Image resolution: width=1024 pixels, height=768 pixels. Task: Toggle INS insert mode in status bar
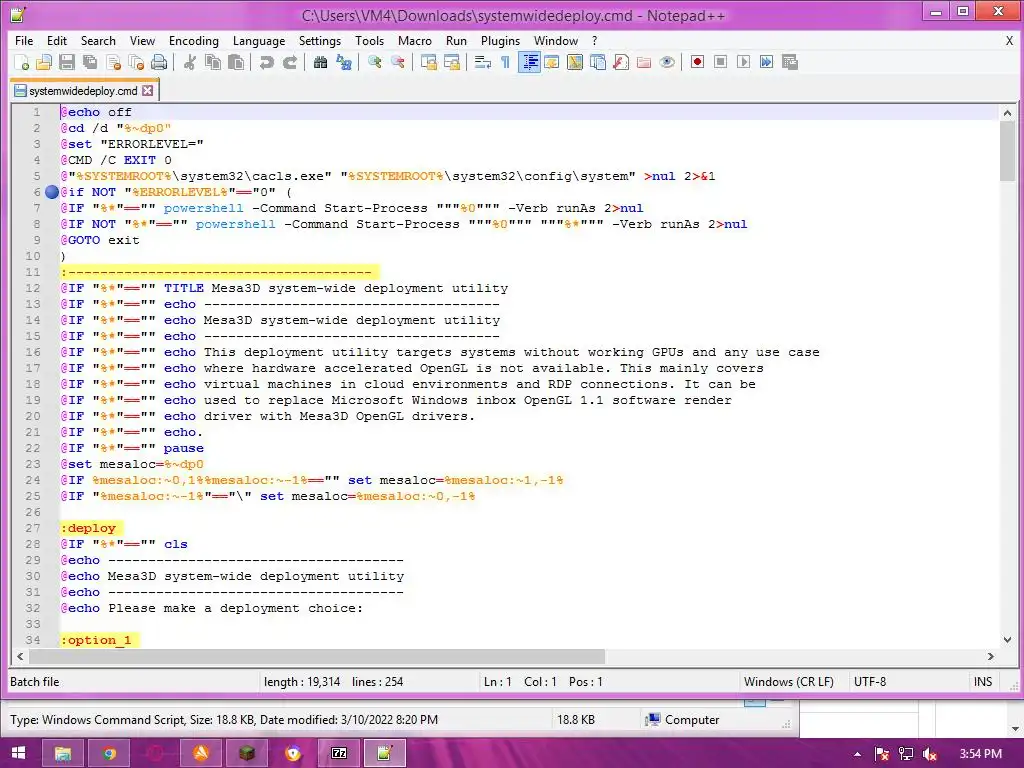pos(982,682)
